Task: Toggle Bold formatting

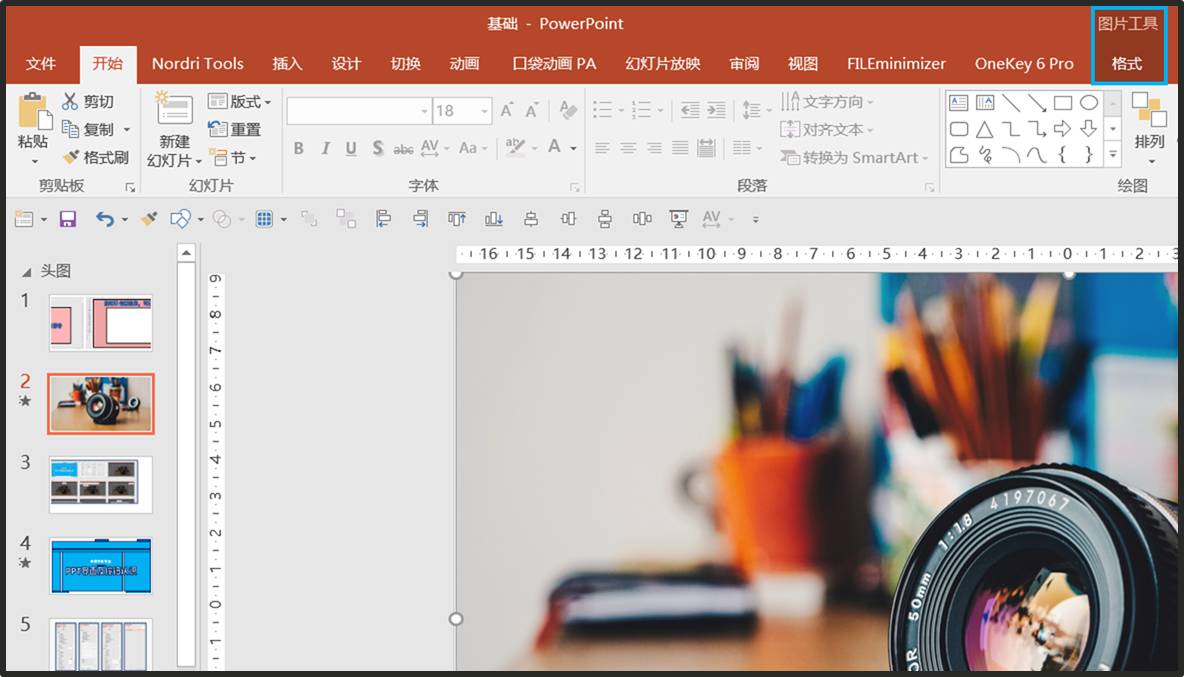Action: (x=299, y=148)
